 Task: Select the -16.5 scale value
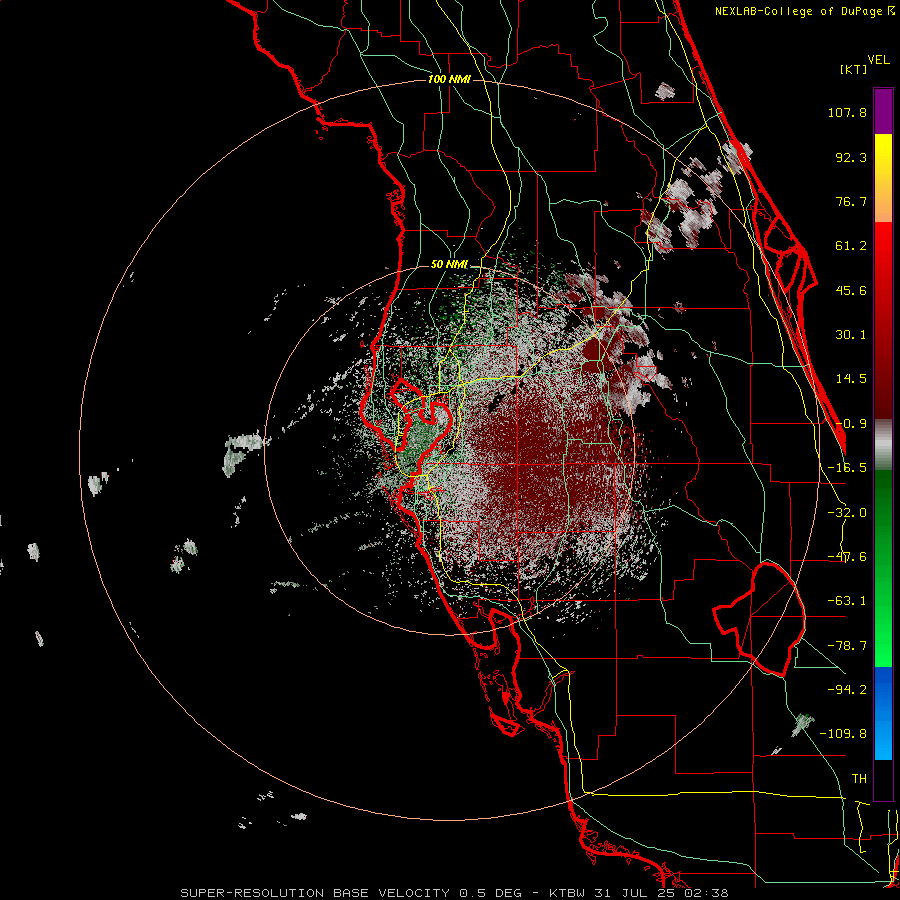pos(847,468)
